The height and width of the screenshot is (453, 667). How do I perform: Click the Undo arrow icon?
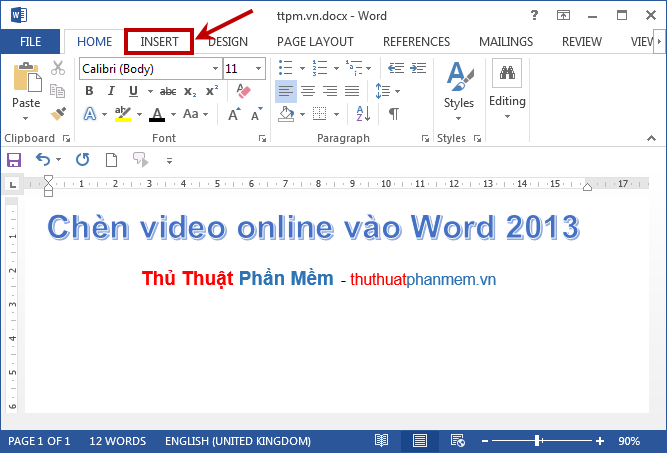pyautogui.click(x=43, y=160)
